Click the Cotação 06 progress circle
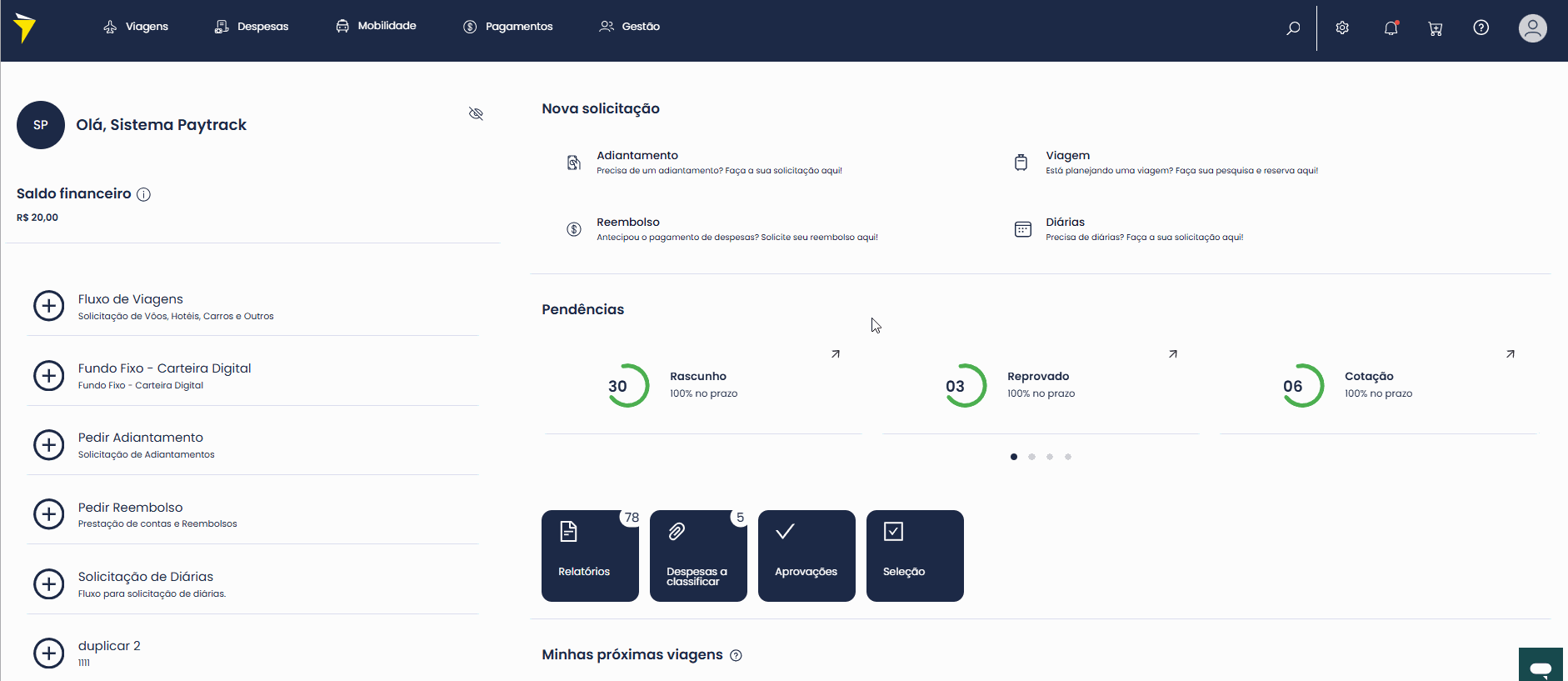This screenshot has height=681, width=1568. pyautogui.click(x=1302, y=385)
